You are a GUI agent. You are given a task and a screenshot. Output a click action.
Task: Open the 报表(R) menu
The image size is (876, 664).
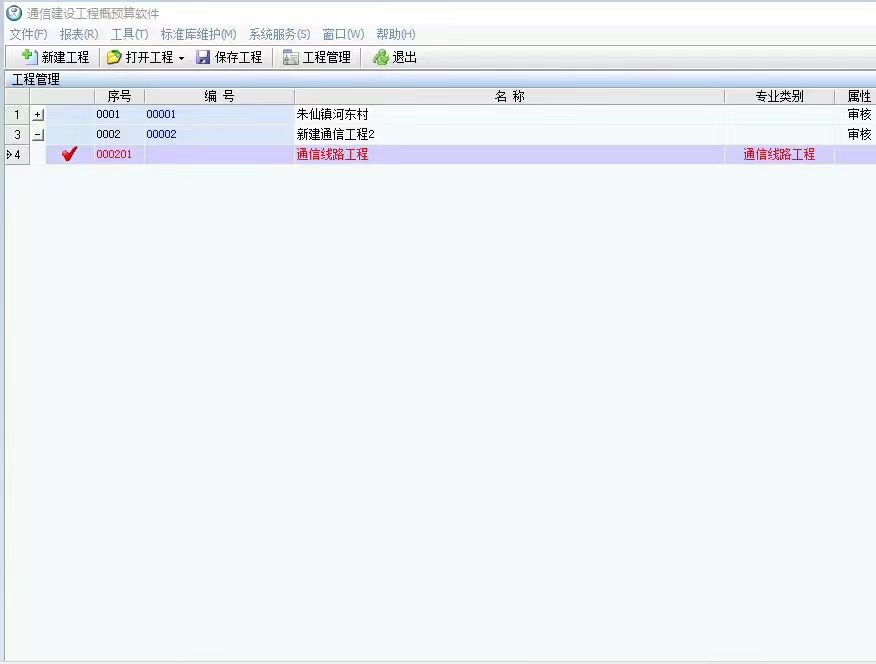point(79,34)
